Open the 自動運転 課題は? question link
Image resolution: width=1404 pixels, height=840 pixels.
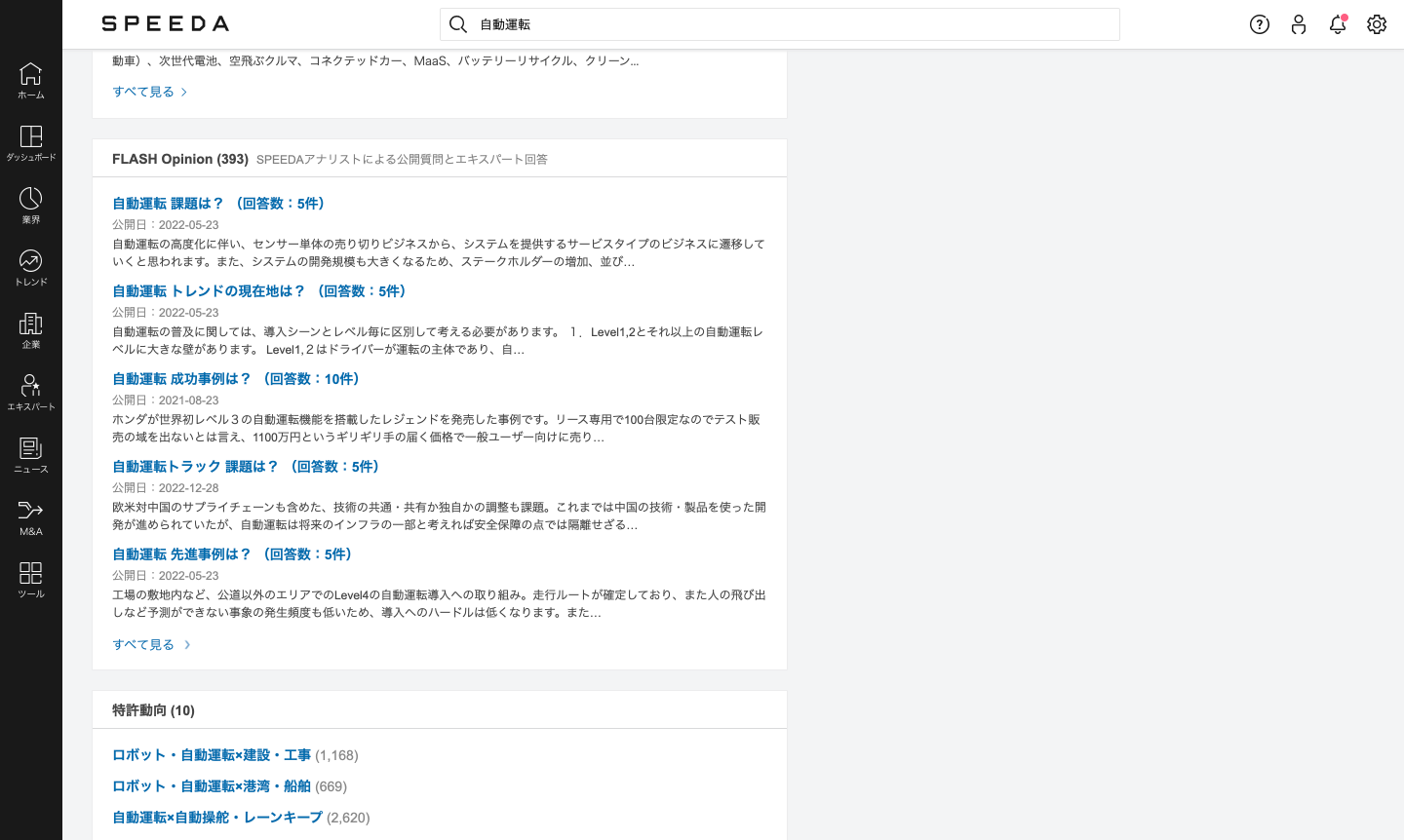[218, 204]
